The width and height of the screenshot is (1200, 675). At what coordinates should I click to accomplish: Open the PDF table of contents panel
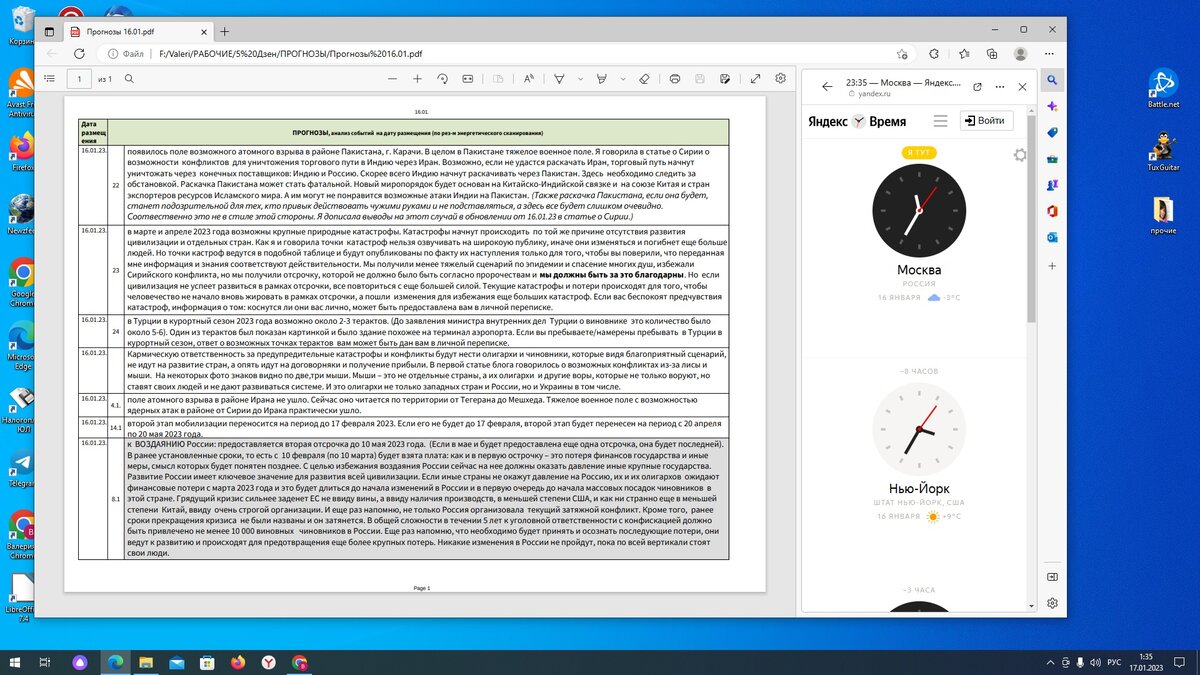pos(50,78)
